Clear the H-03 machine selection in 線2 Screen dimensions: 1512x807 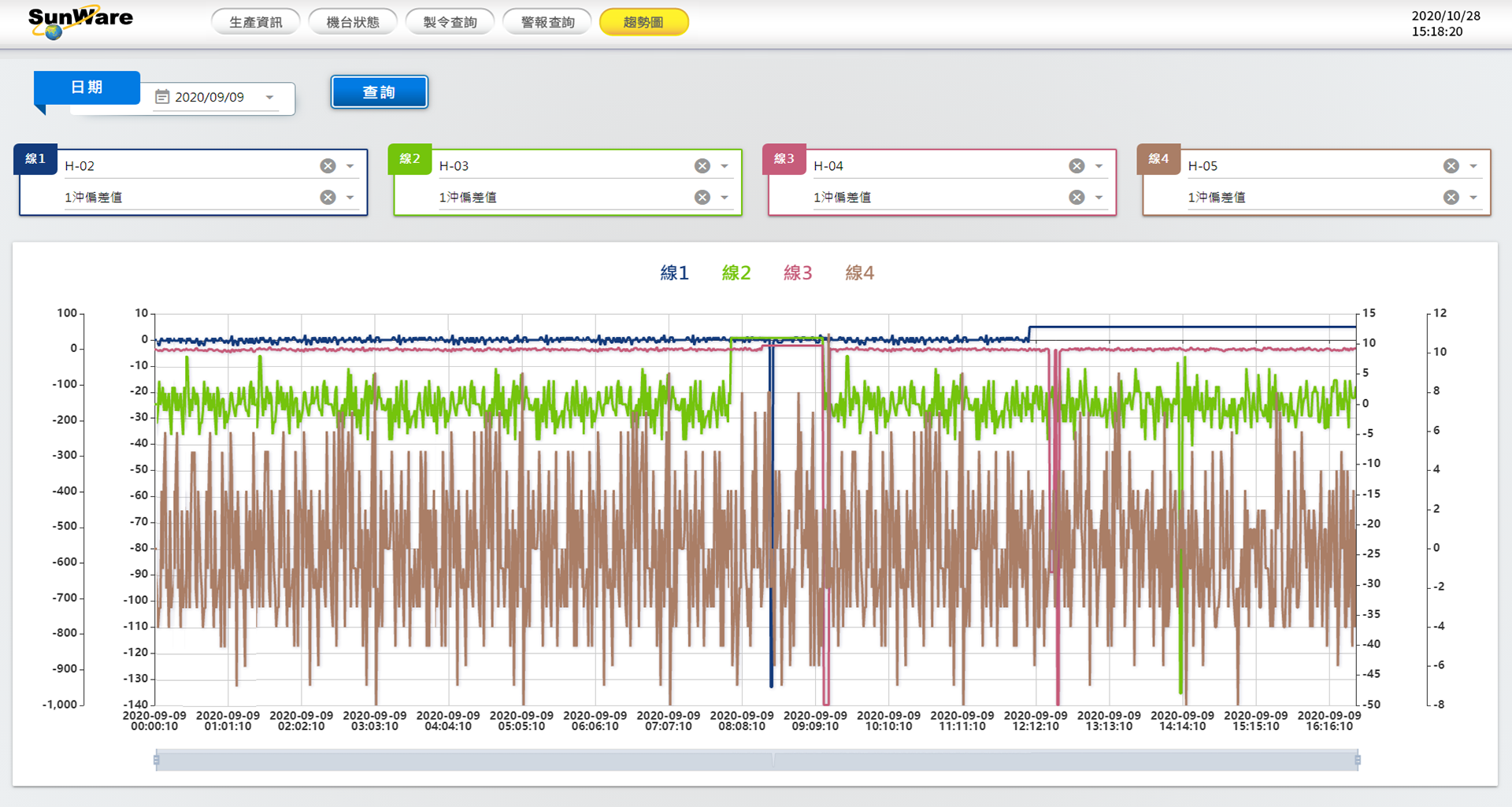coord(702,166)
